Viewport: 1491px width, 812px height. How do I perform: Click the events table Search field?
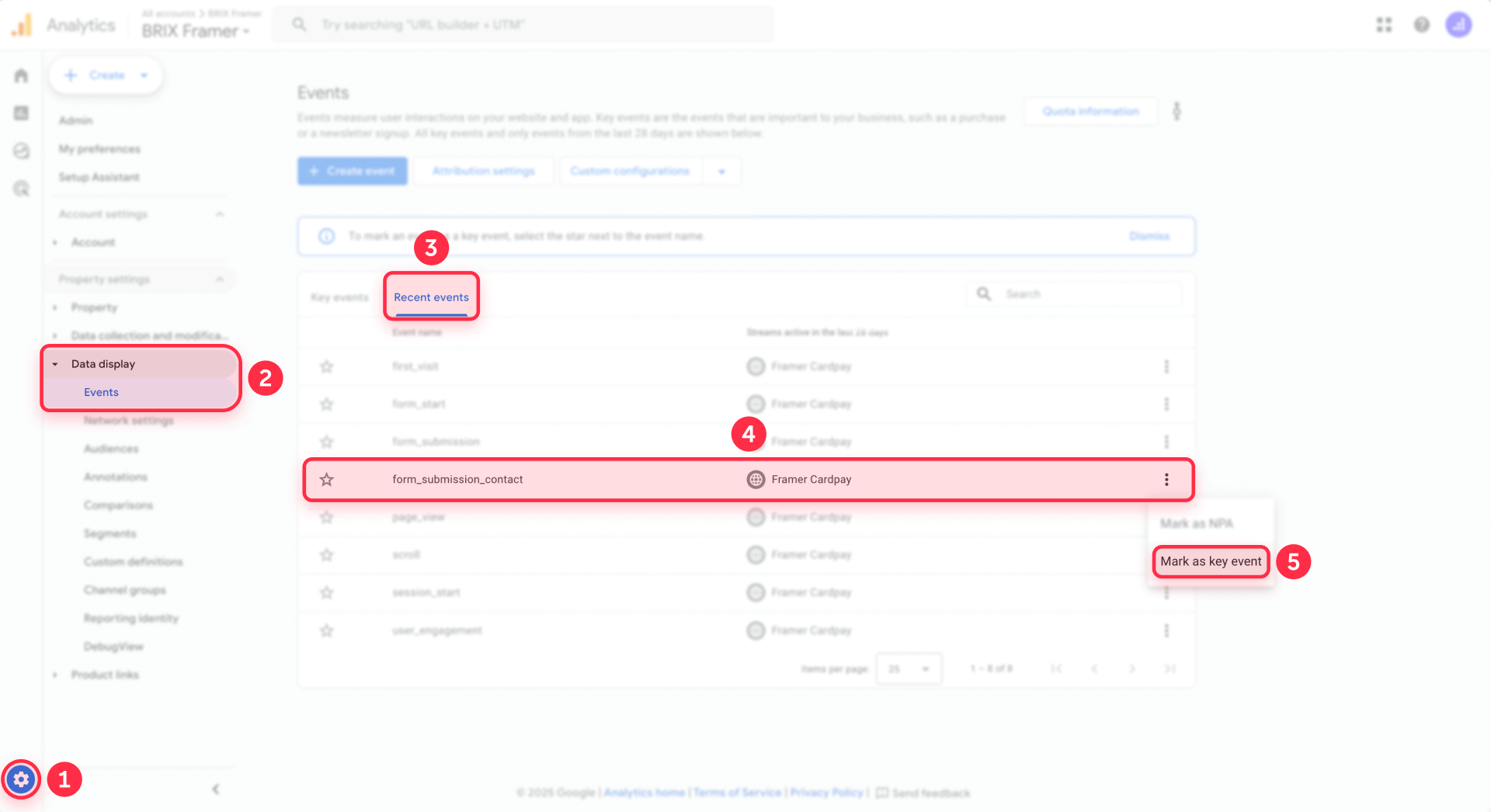pos(1075,293)
